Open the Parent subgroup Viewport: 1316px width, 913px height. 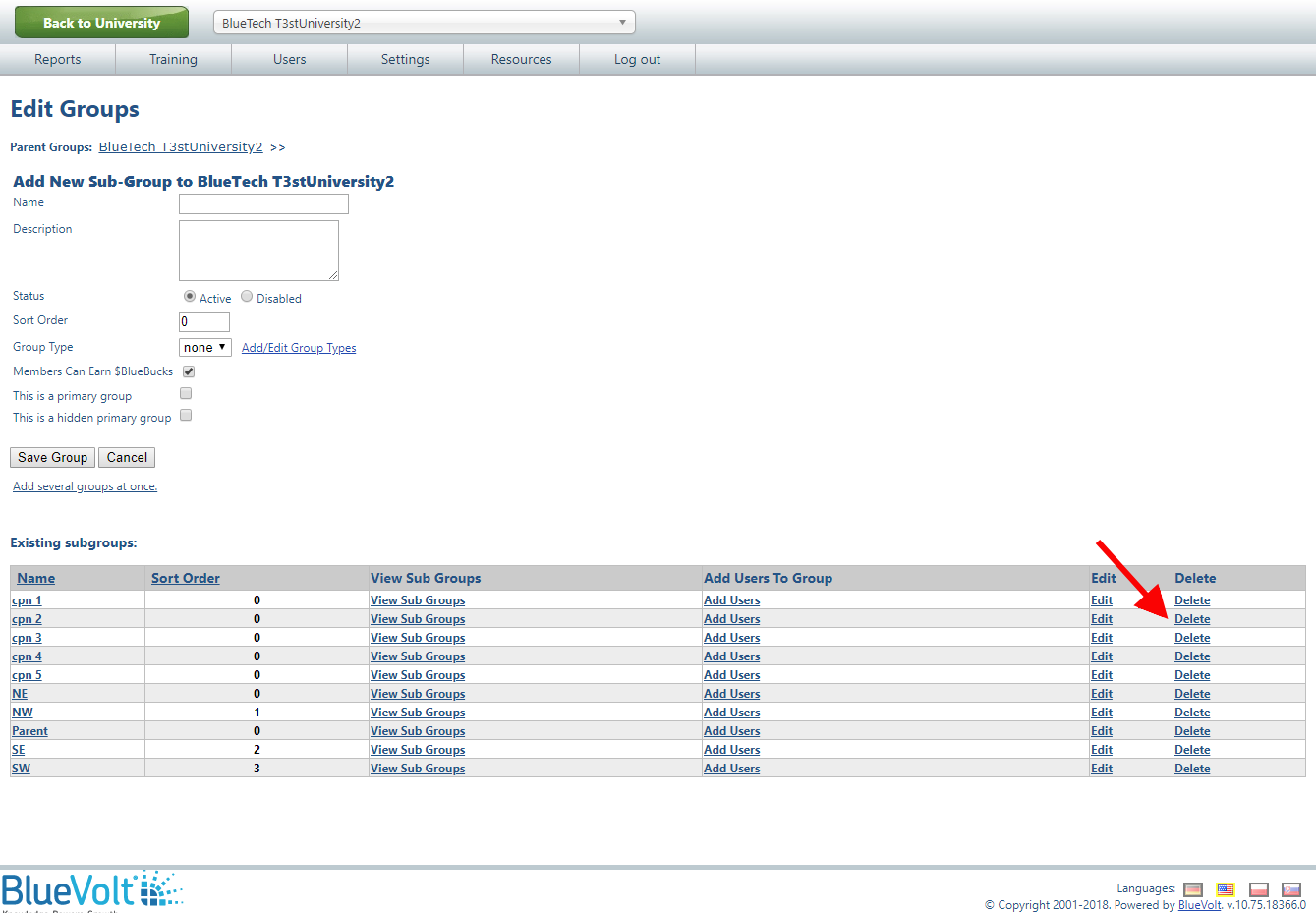(29, 731)
